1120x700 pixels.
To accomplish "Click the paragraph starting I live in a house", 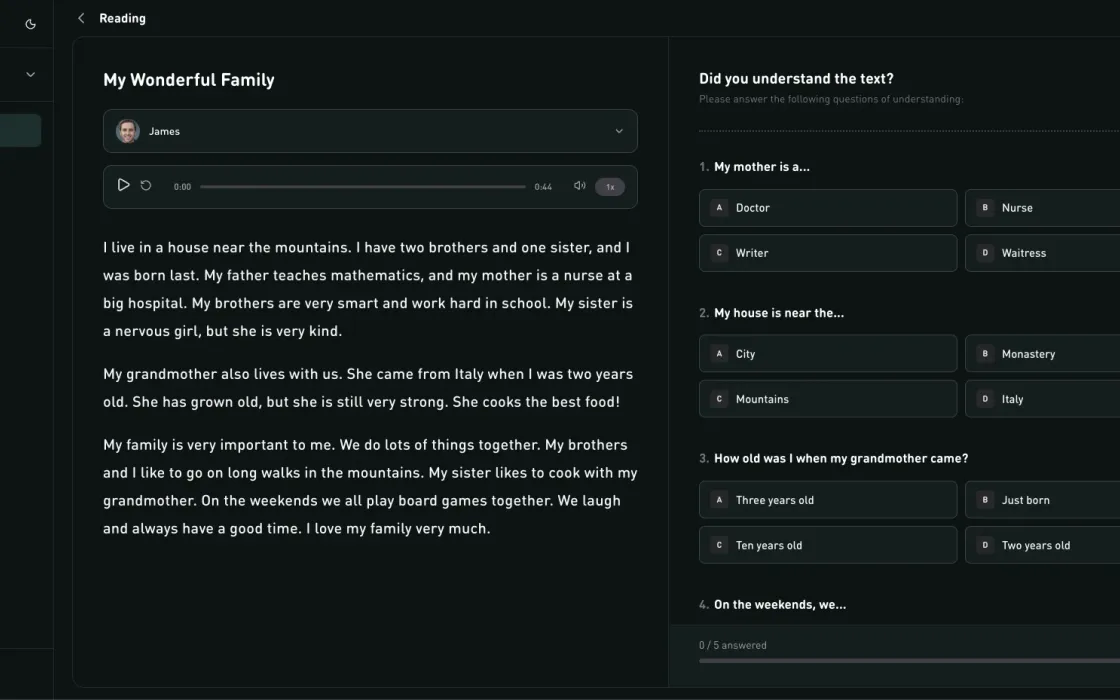I will click(x=368, y=289).
